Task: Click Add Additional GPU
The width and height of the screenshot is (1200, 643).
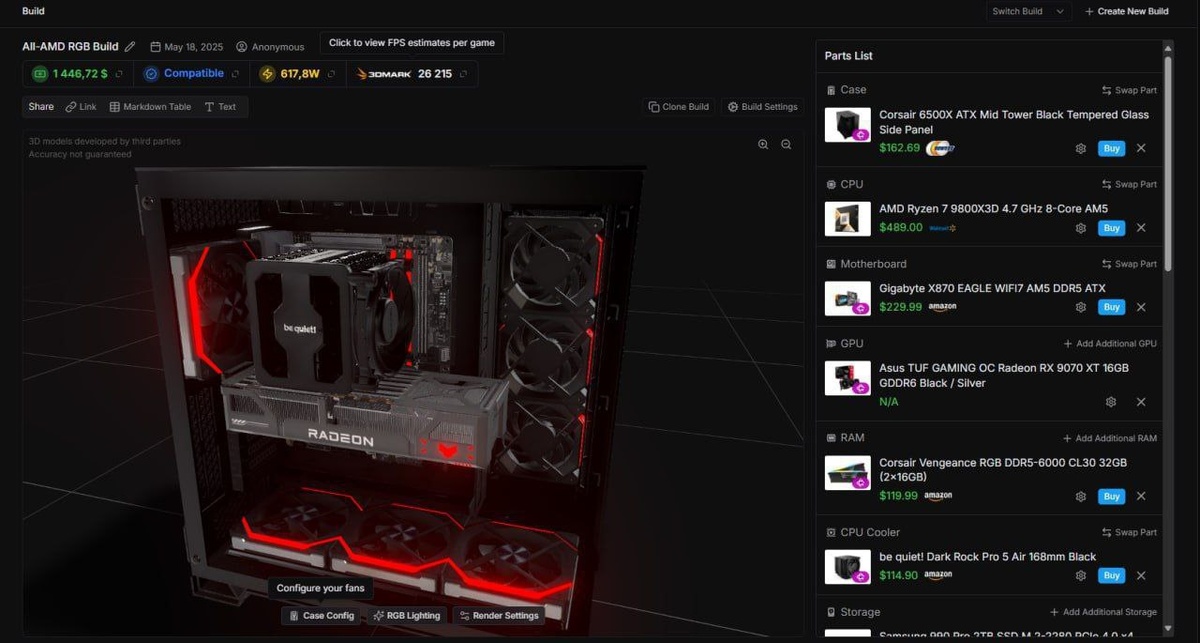Action: 1110,343
